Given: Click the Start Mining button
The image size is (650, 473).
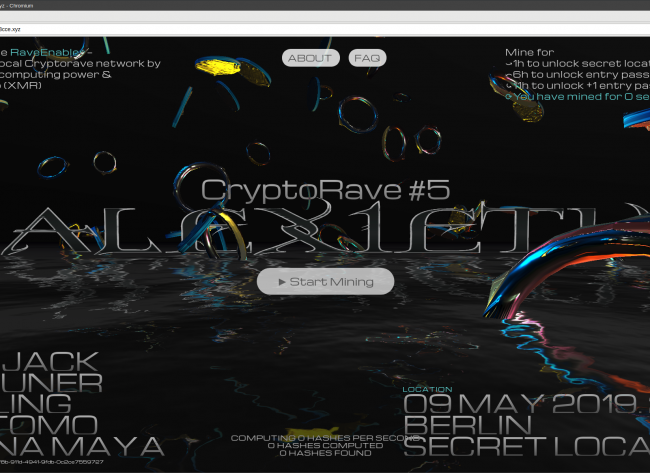Looking at the screenshot, I should pyautogui.click(x=325, y=281).
